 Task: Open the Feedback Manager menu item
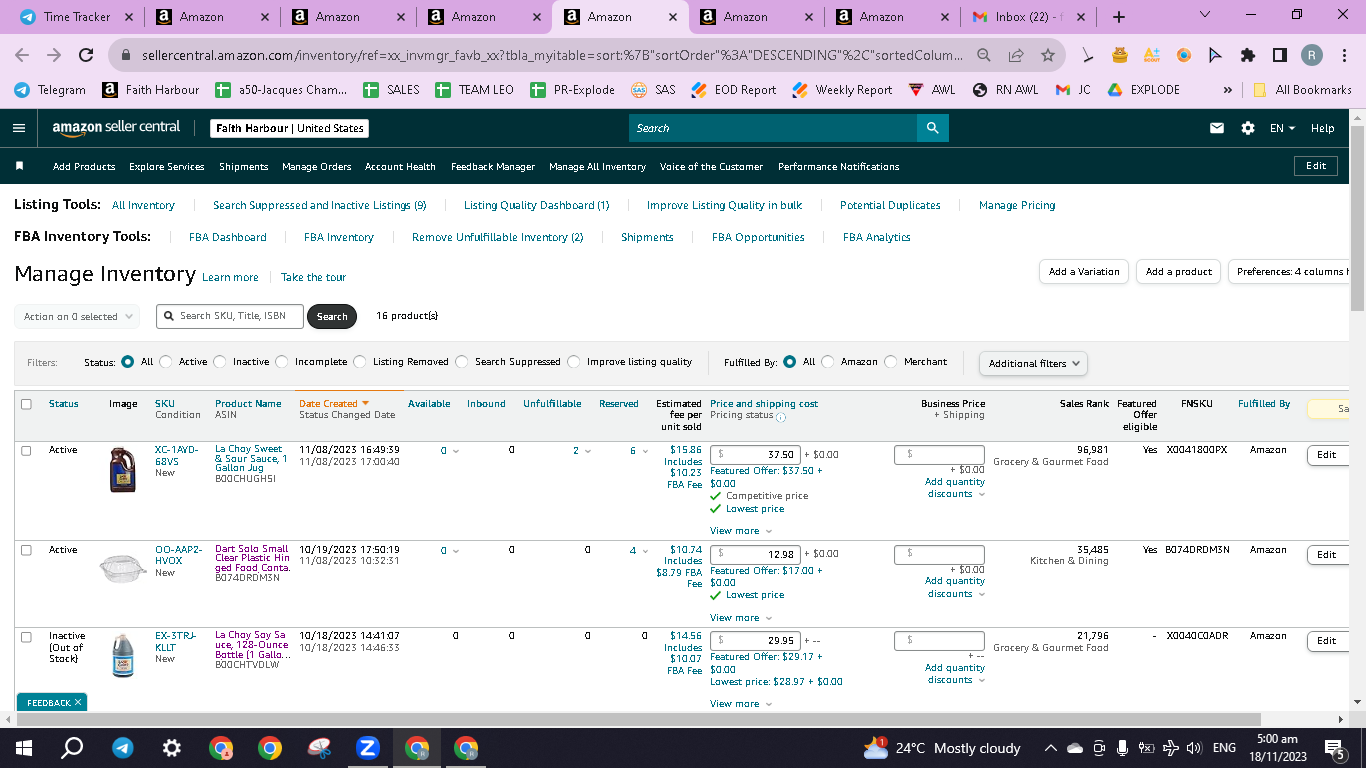point(493,167)
